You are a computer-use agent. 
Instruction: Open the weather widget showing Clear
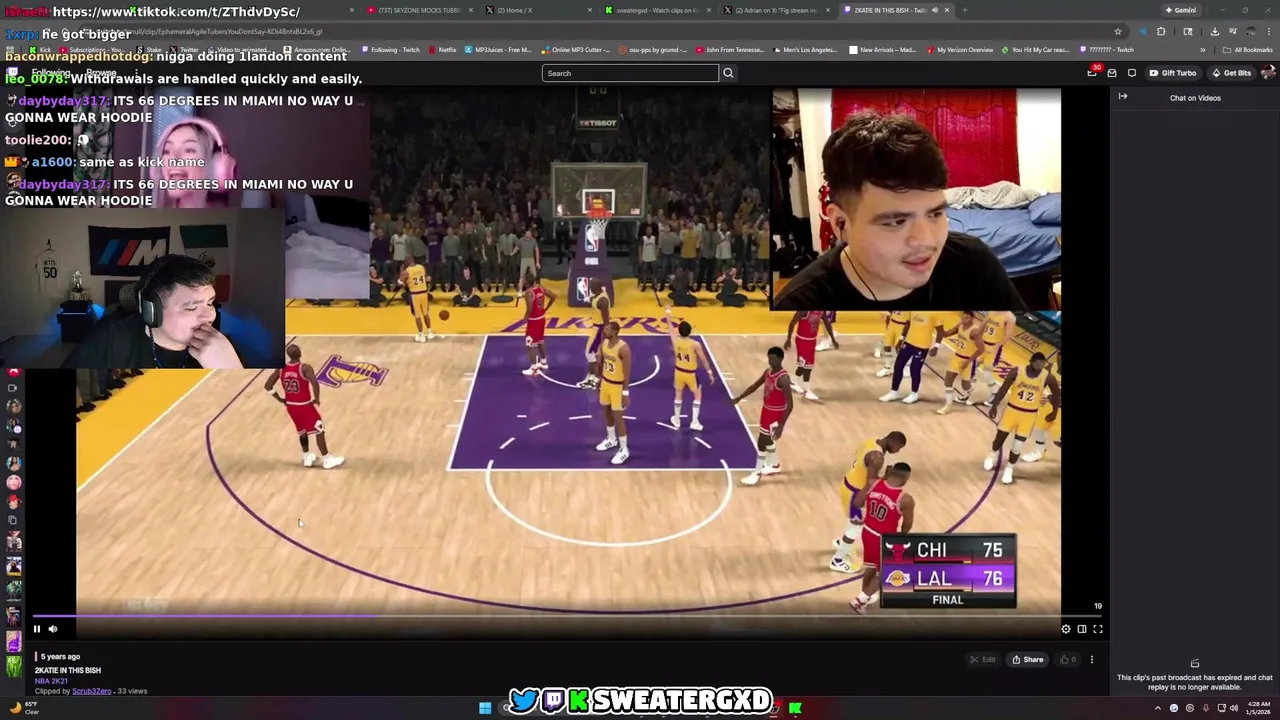pos(24,708)
